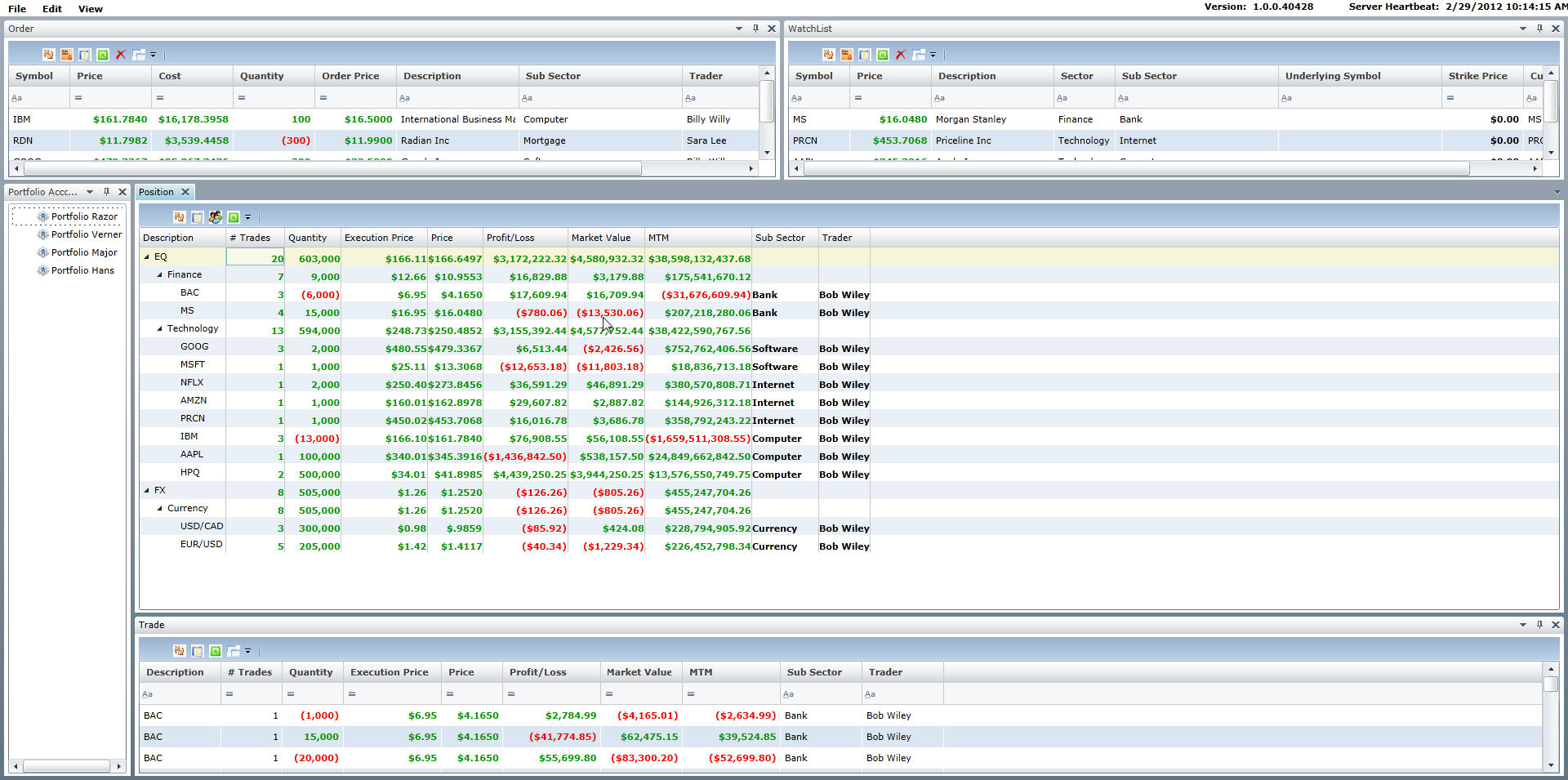
Task: Open the File menu
Action: click(17, 9)
